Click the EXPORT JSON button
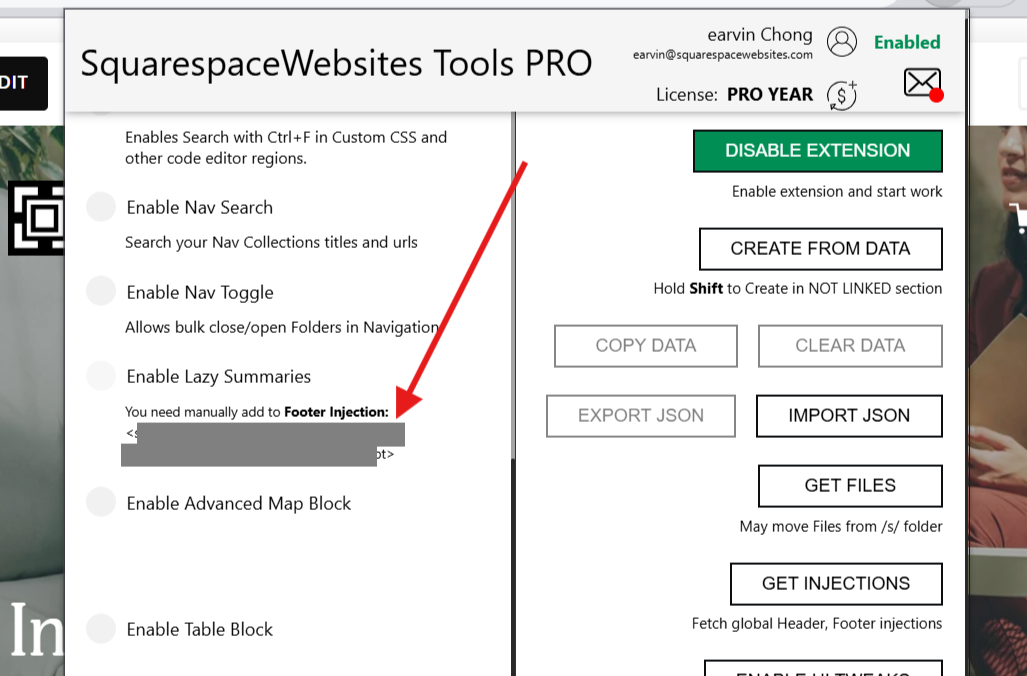 [641, 416]
